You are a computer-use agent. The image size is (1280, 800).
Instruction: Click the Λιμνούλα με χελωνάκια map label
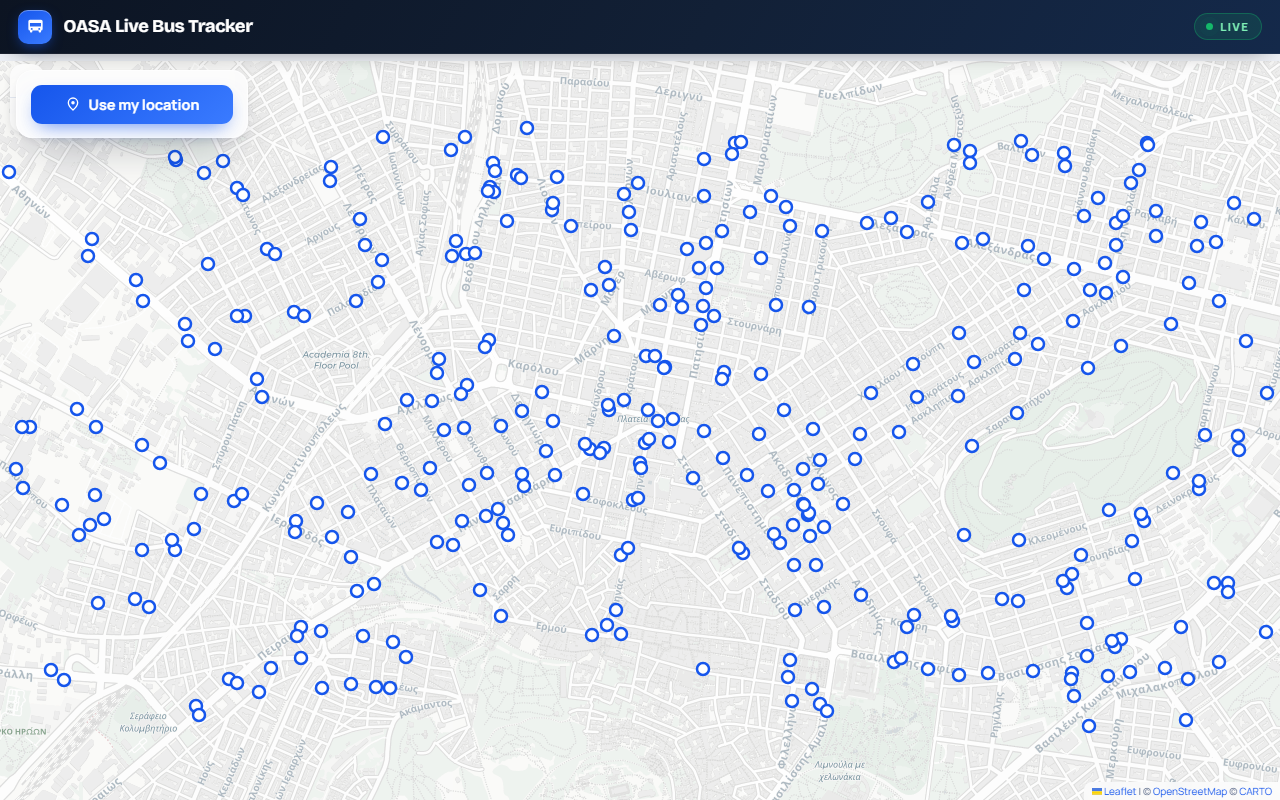[839, 770]
